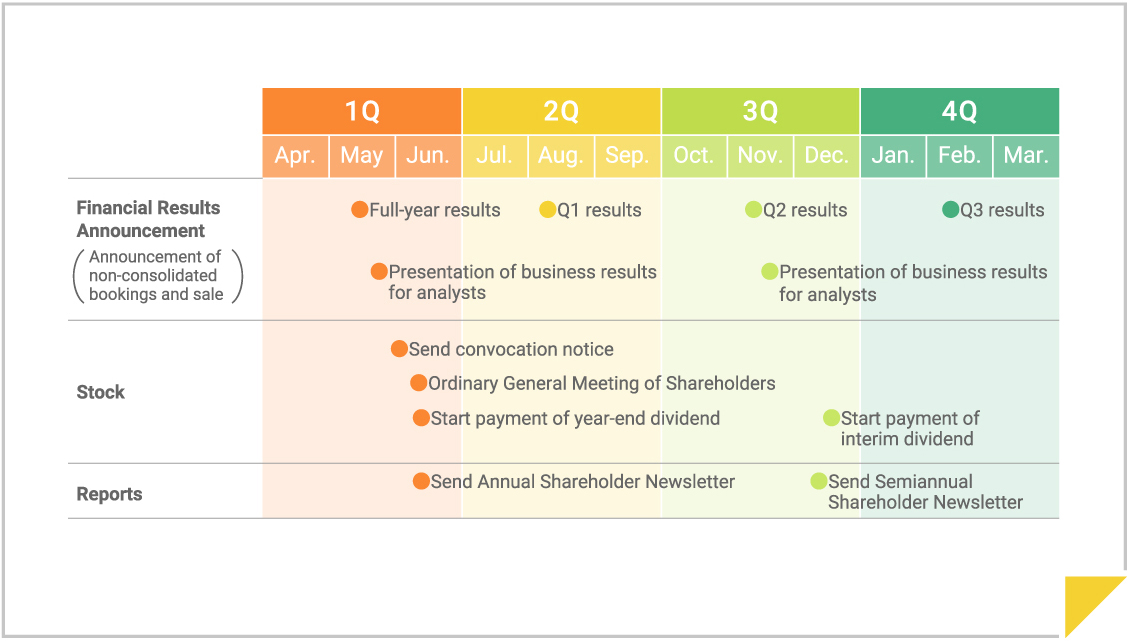This screenshot has width=1128, height=641.
Task: Click the year-end dividend payment dot
Action: point(422,418)
